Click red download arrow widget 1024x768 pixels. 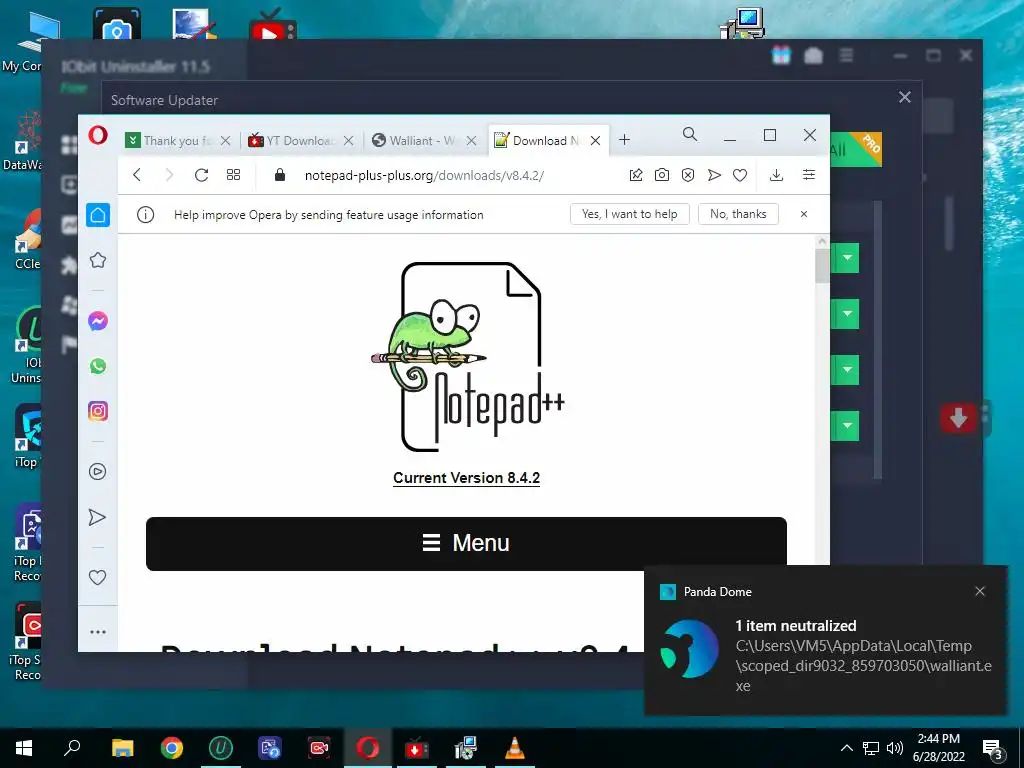[x=958, y=418]
